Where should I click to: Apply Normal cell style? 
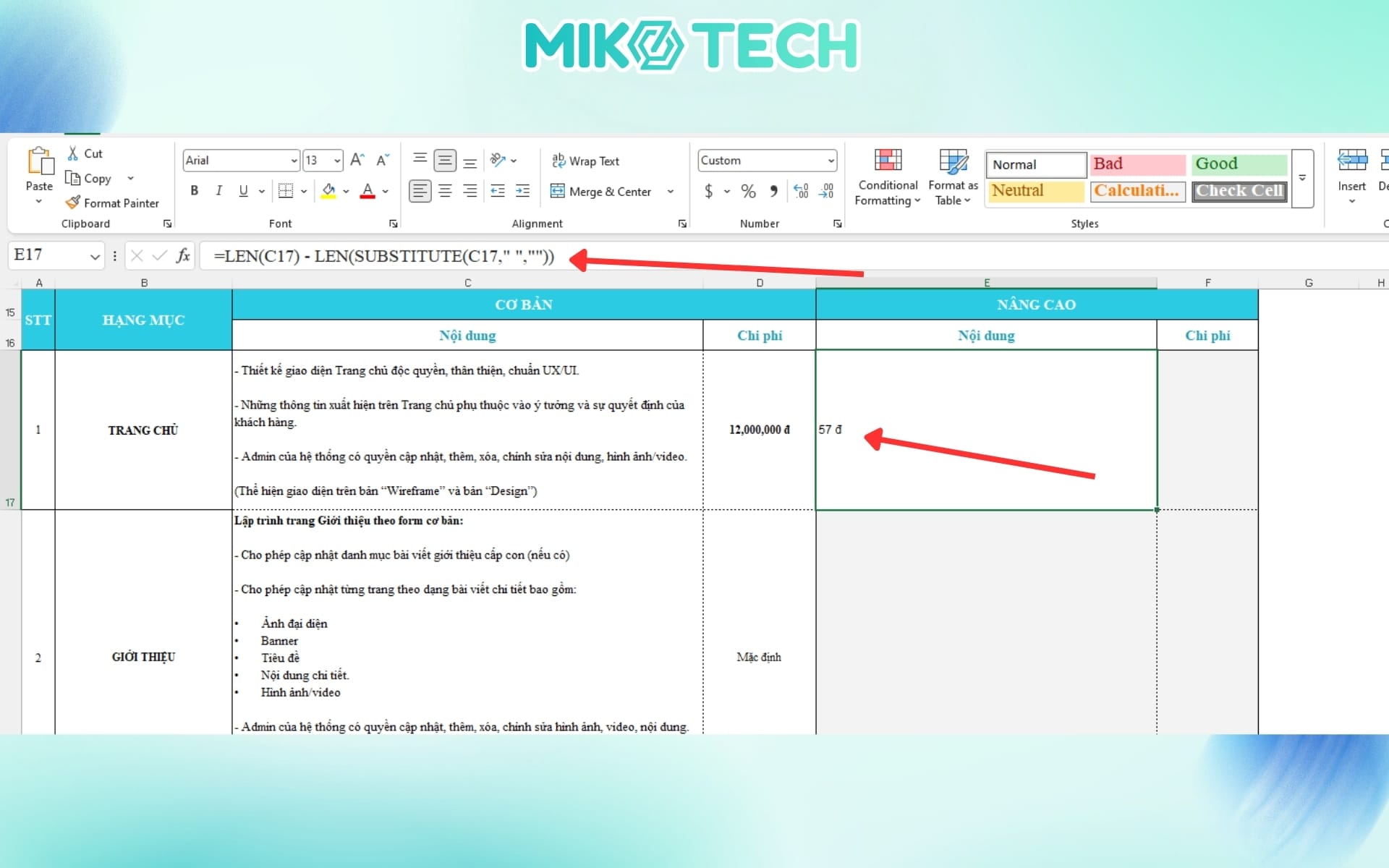point(1036,164)
